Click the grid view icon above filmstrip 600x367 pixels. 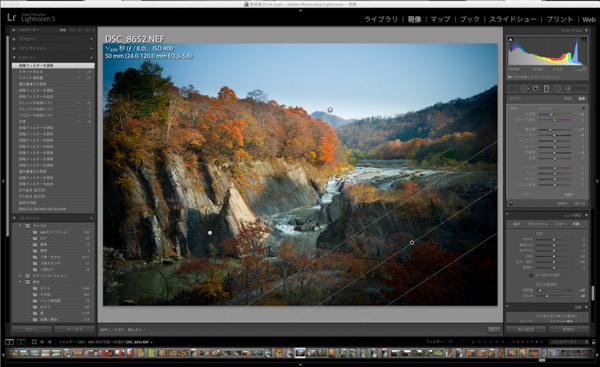coord(34,342)
